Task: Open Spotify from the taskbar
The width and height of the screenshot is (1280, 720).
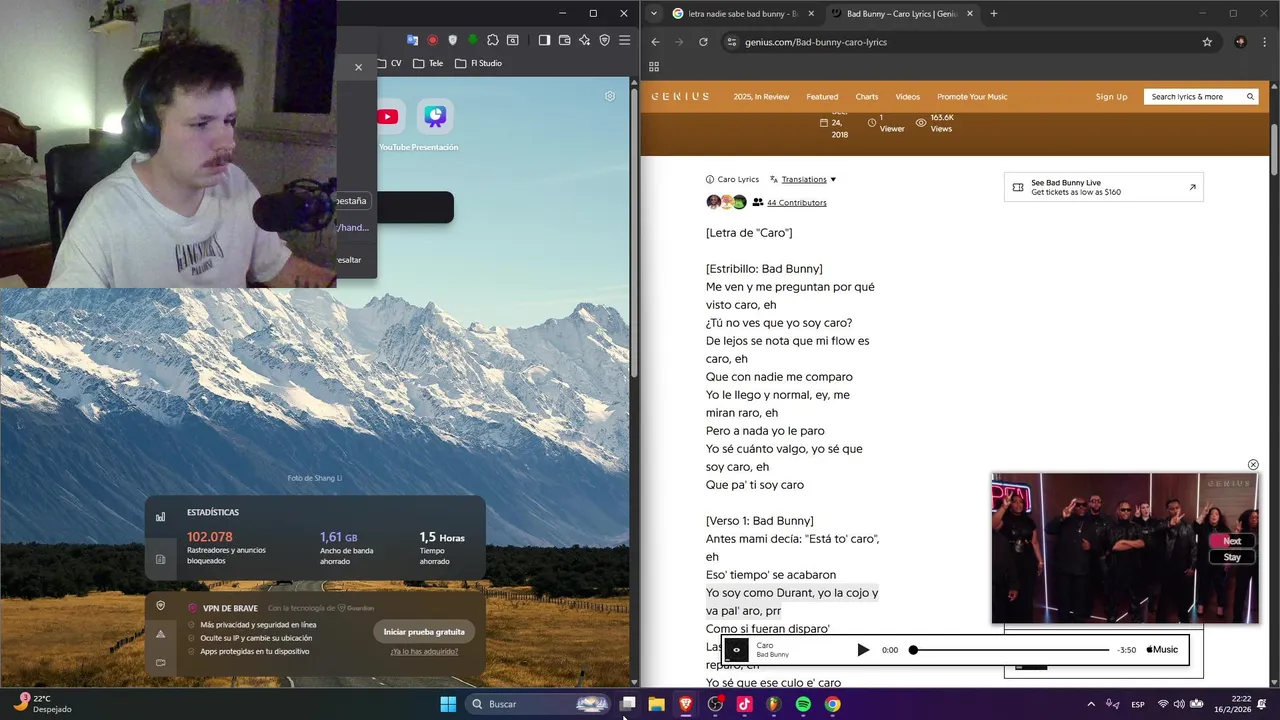Action: [803, 704]
